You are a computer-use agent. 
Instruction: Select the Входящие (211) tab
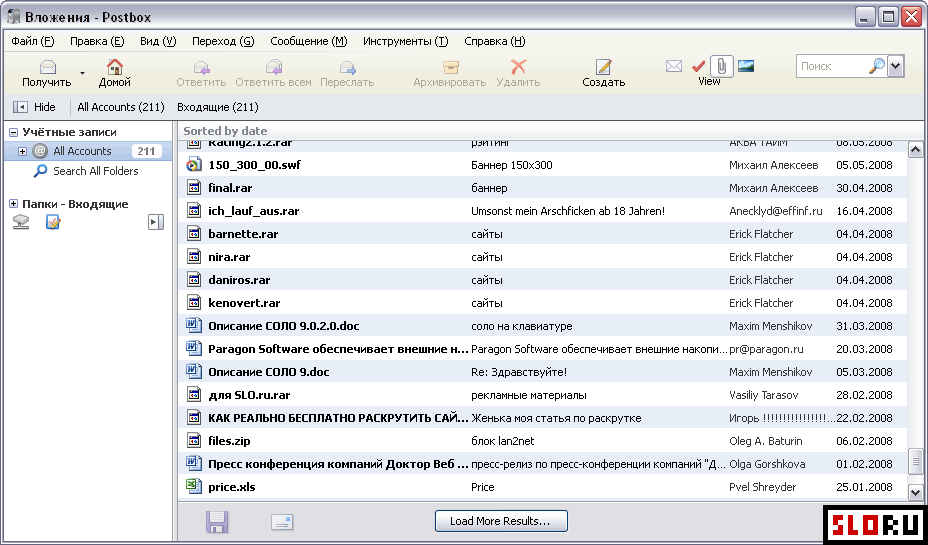click(218, 107)
